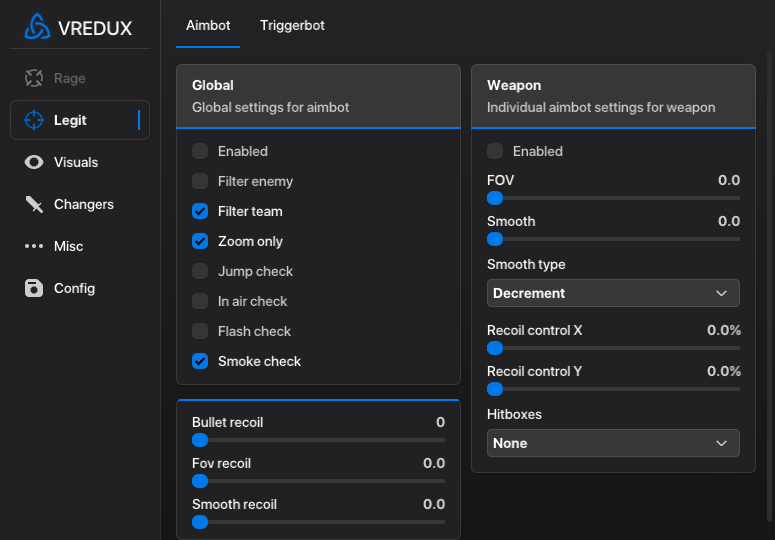Open the Changers section
Image resolution: width=775 pixels, height=540 pixels.
pyautogui.click(x=80, y=204)
